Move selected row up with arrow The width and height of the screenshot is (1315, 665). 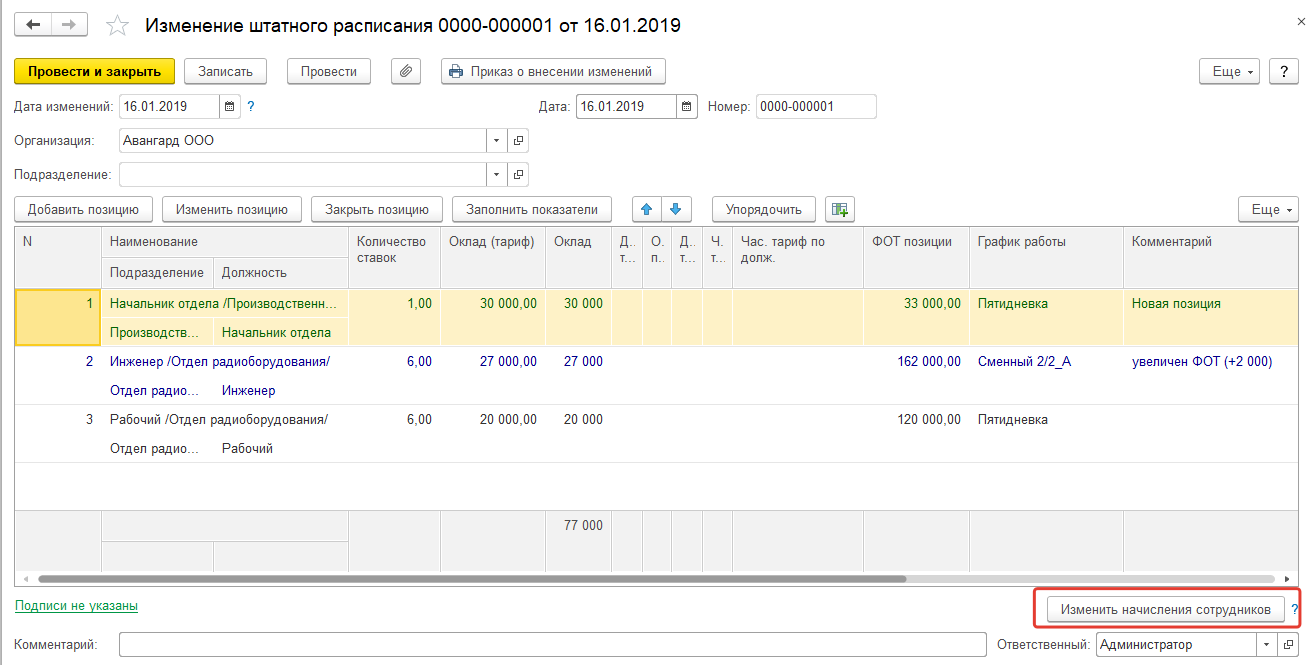(646, 209)
